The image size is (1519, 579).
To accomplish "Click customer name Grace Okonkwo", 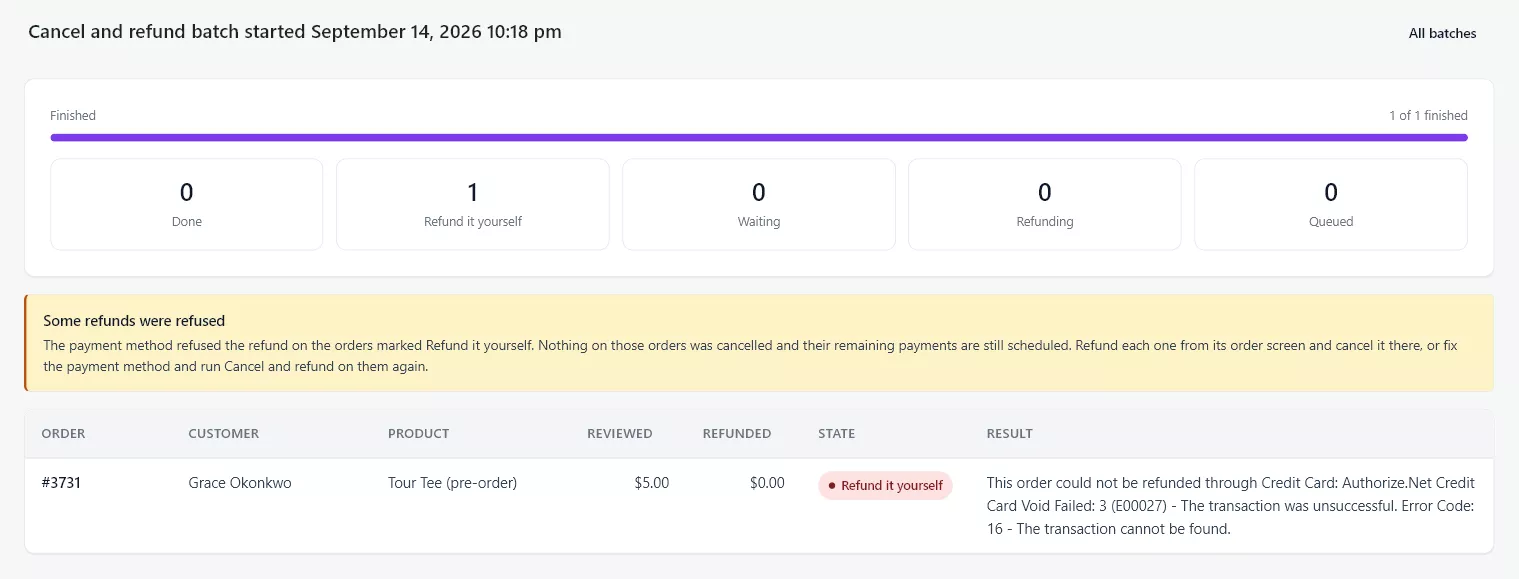I will click(240, 482).
